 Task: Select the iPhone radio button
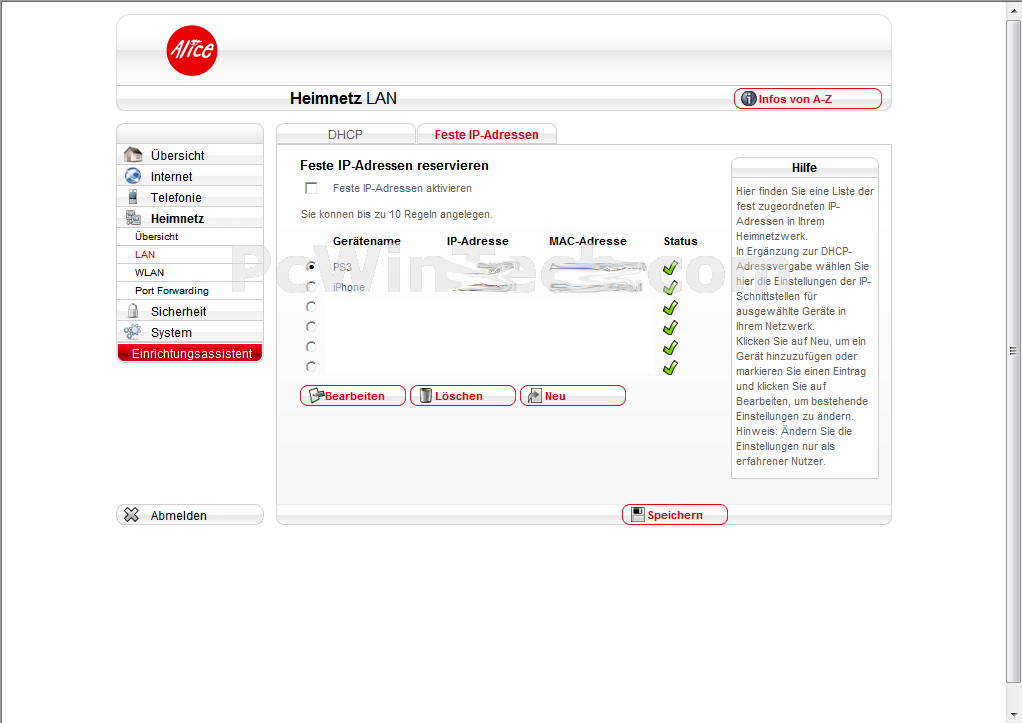pyautogui.click(x=311, y=286)
